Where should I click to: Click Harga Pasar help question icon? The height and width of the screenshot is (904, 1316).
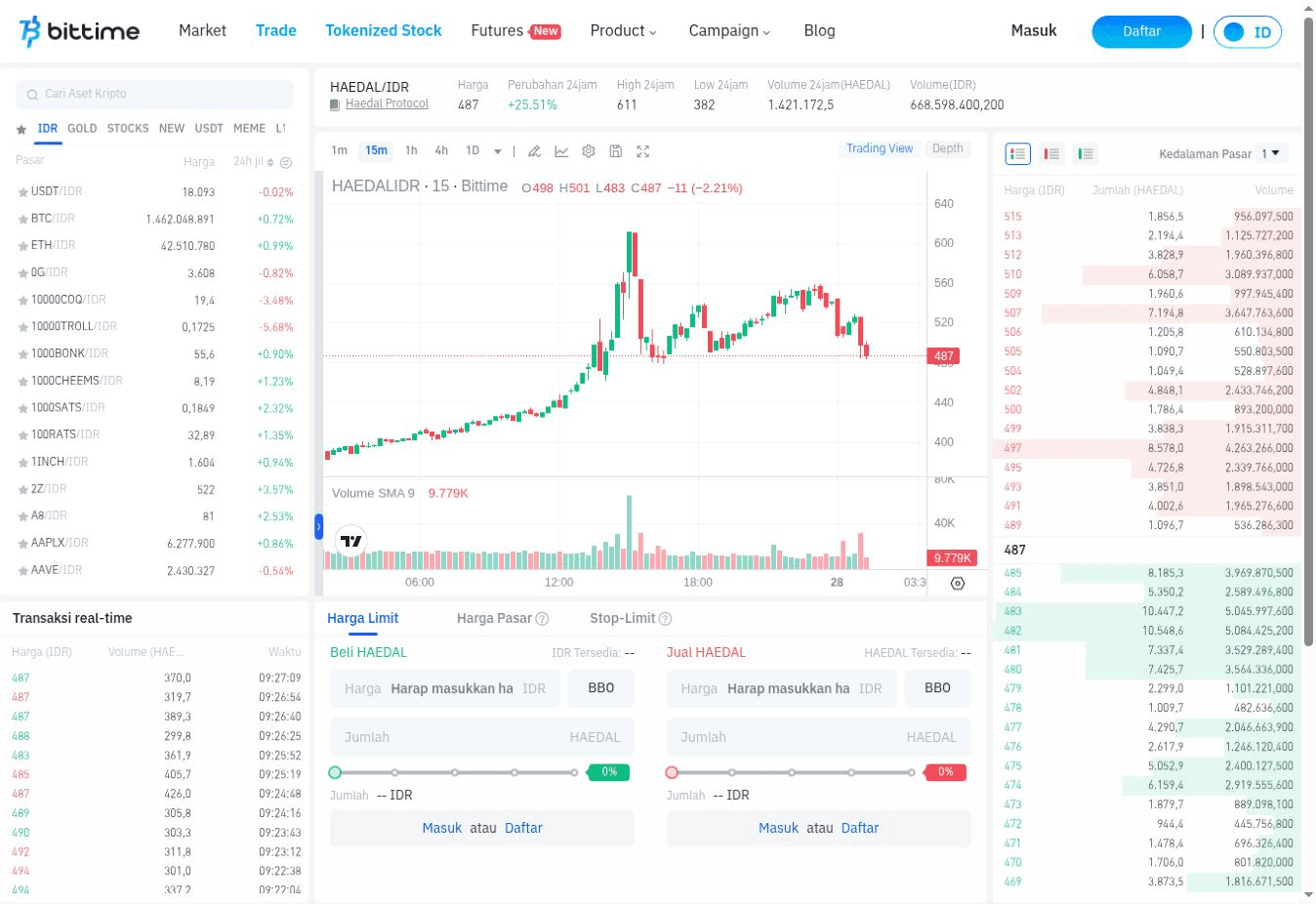tap(543, 619)
